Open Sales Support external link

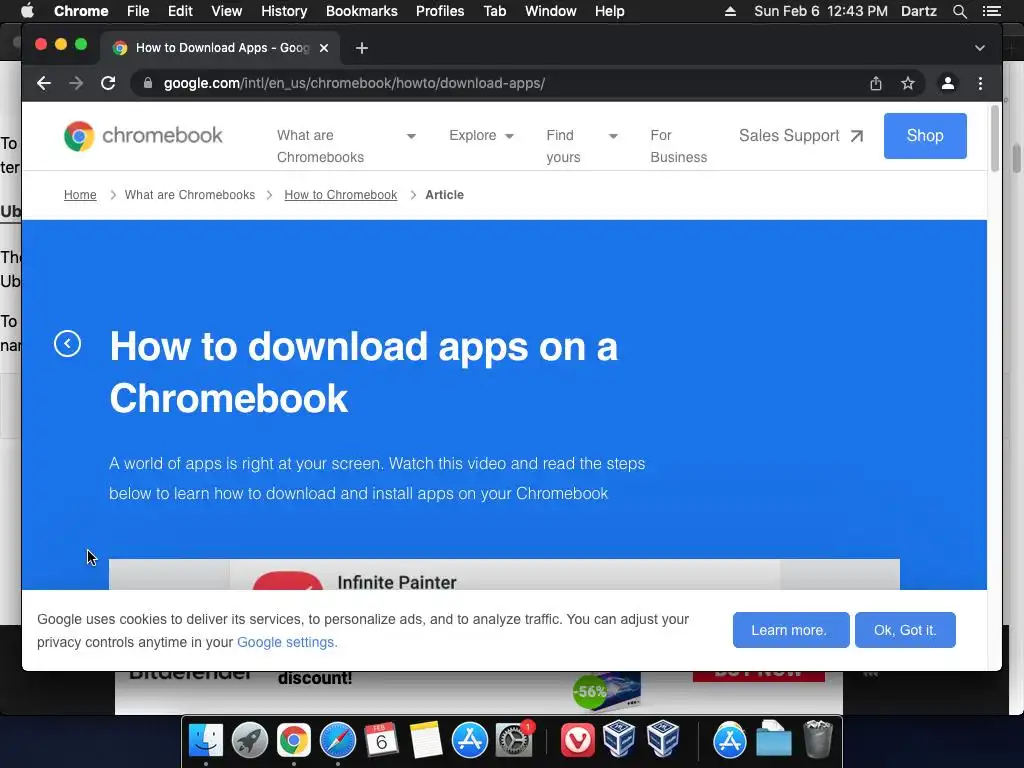point(801,135)
